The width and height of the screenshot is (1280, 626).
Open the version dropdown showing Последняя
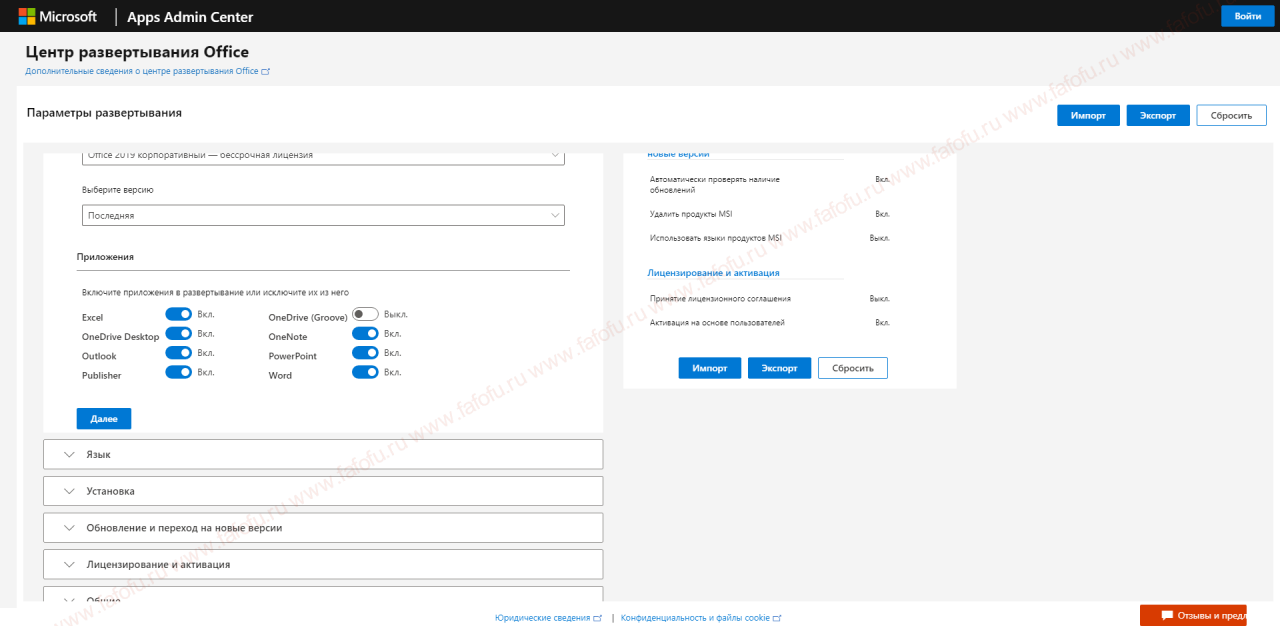[323, 215]
